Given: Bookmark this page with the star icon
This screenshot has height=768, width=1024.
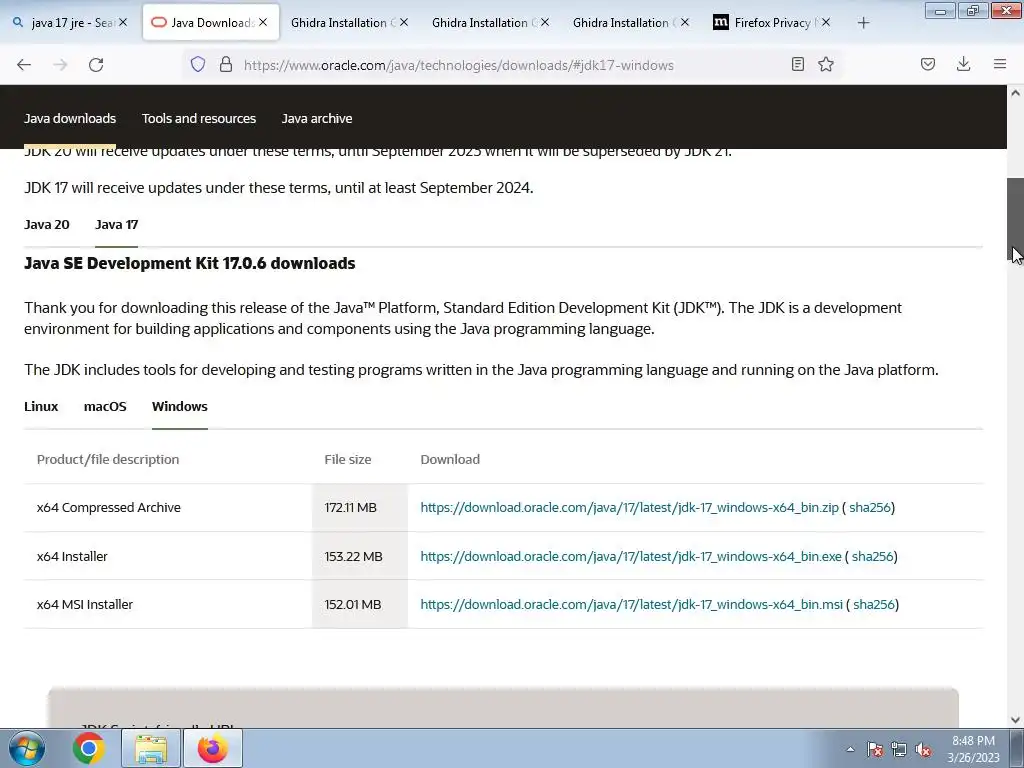Looking at the screenshot, I should click(x=826, y=64).
